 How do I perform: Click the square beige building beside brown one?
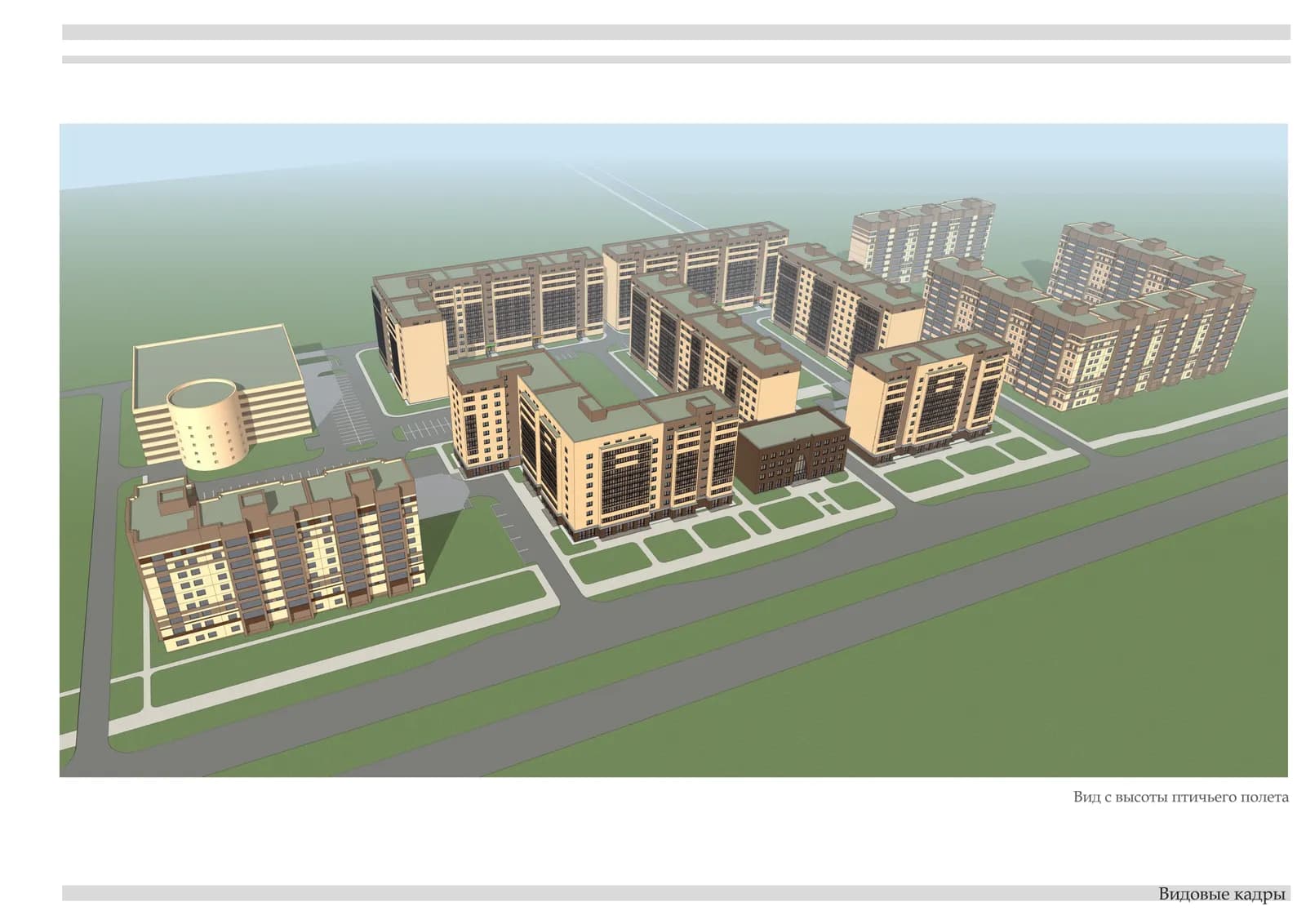pos(928,401)
